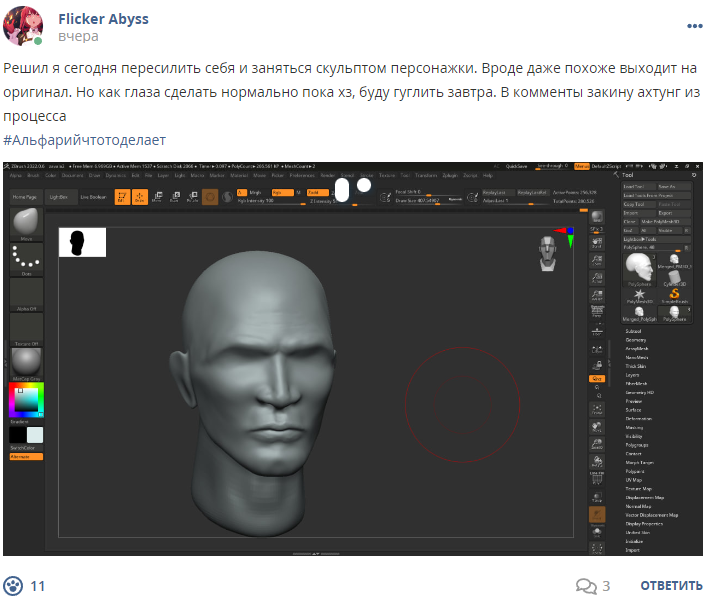Open the Flicker Abyss author name link

coord(104,19)
